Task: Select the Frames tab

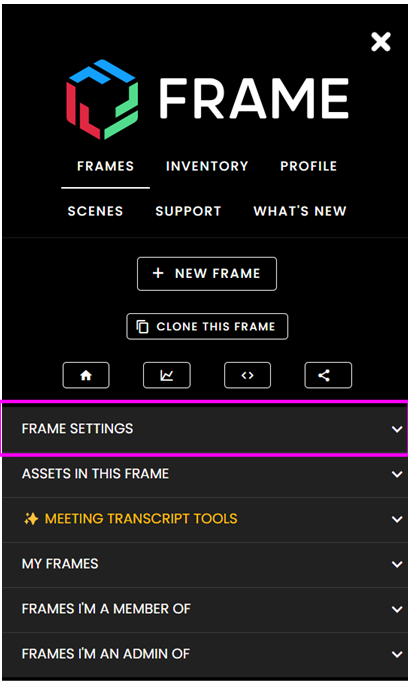Action: coord(105,166)
